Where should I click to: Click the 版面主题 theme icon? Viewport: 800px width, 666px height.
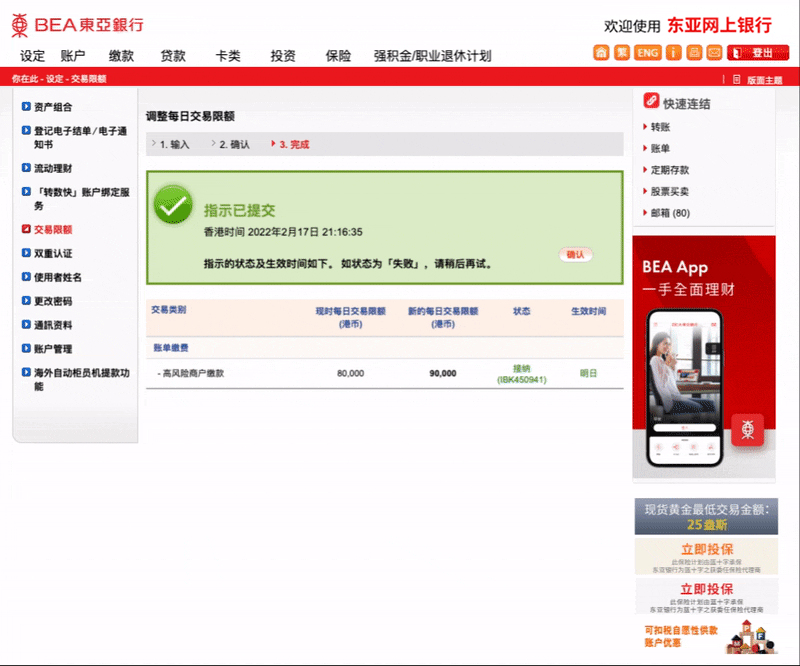click(x=736, y=80)
